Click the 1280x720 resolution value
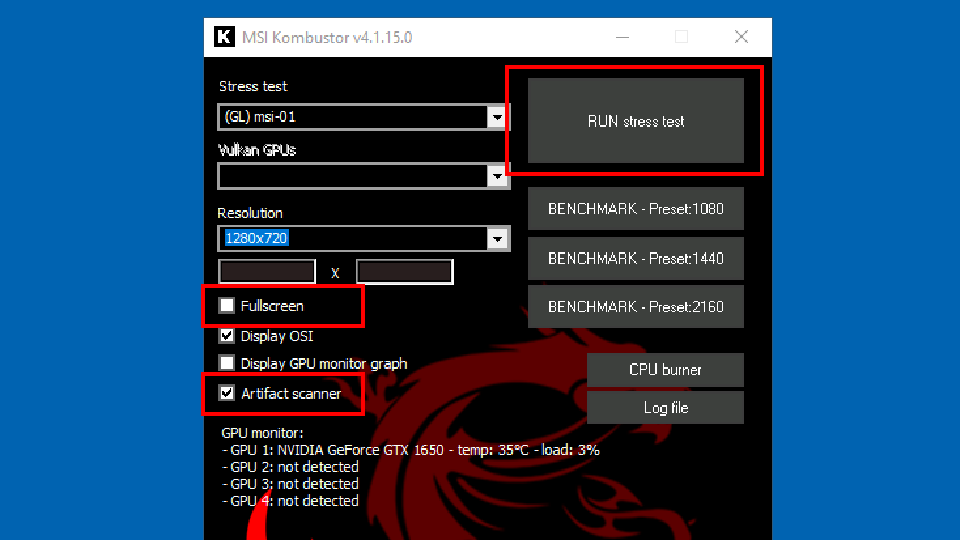 [x=256, y=238]
